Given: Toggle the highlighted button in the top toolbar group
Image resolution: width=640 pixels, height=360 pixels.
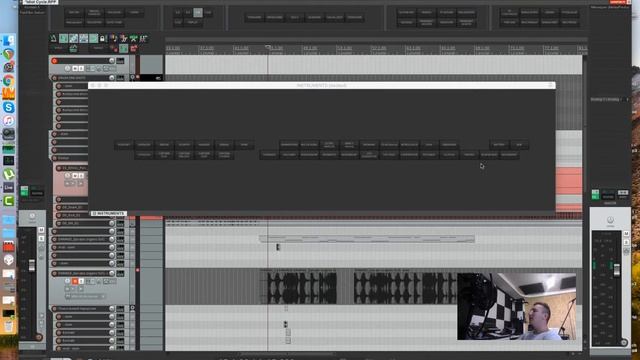Looking at the screenshot, I should click(x=198, y=13).
